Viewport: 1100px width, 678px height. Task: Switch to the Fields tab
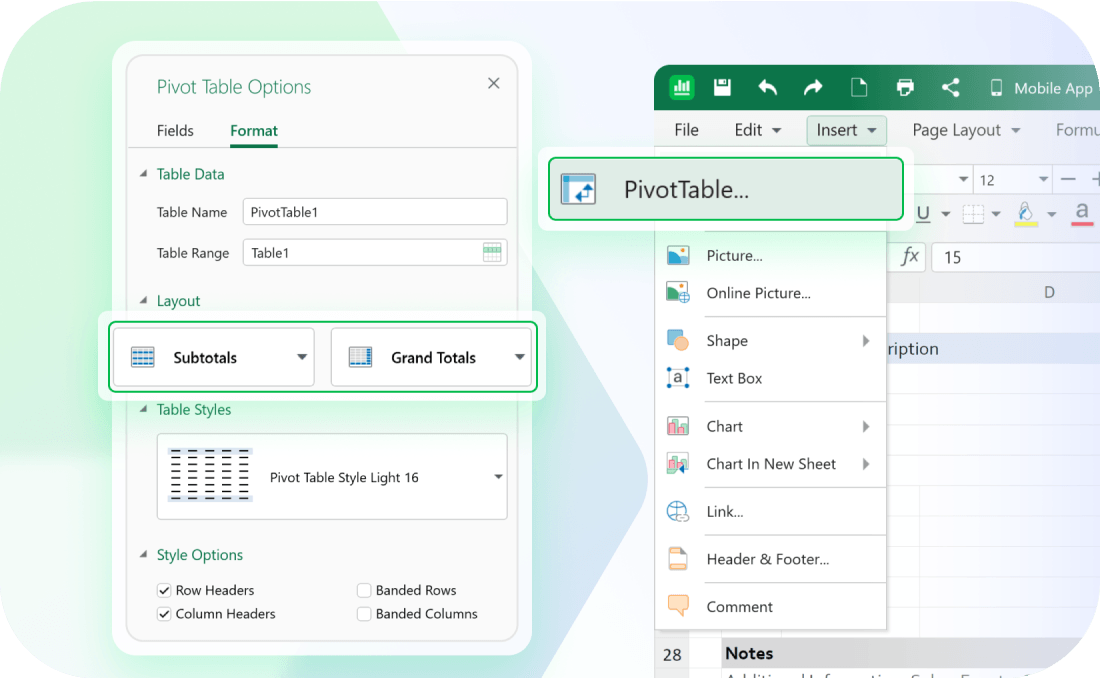(175, 131)
